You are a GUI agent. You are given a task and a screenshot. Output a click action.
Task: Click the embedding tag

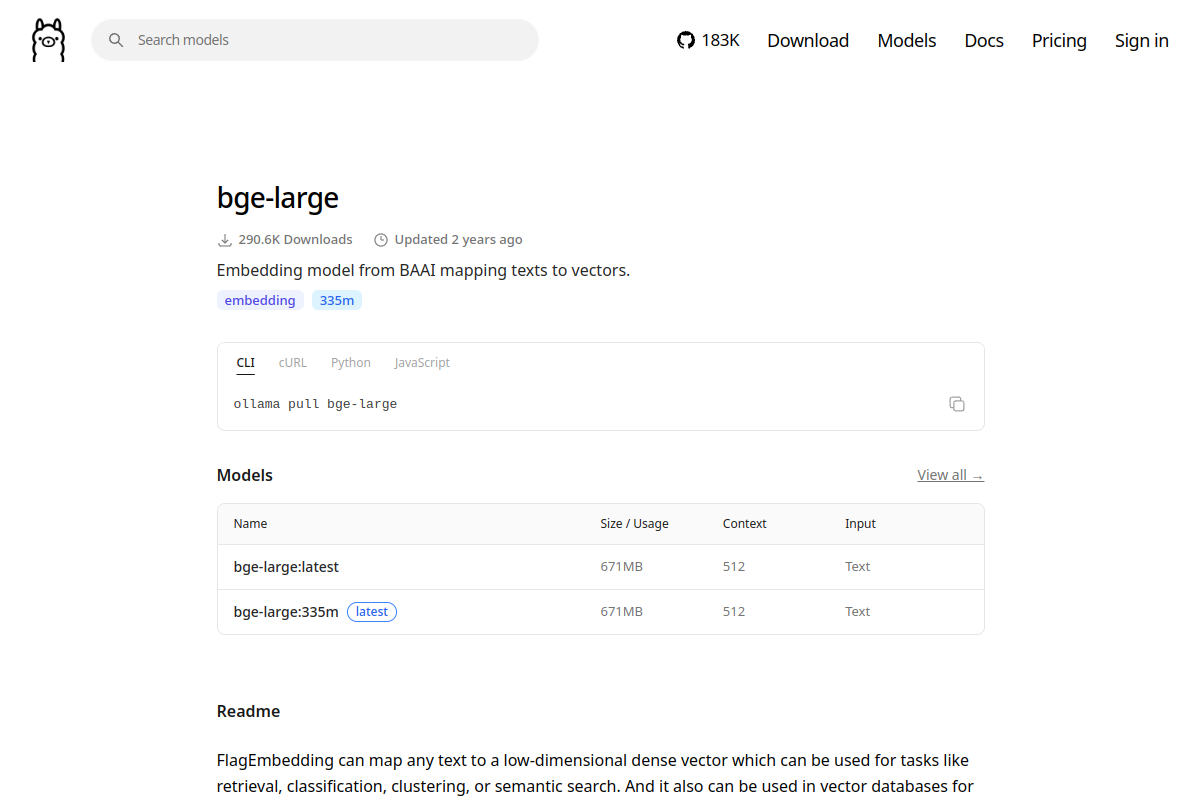(260, 300)
